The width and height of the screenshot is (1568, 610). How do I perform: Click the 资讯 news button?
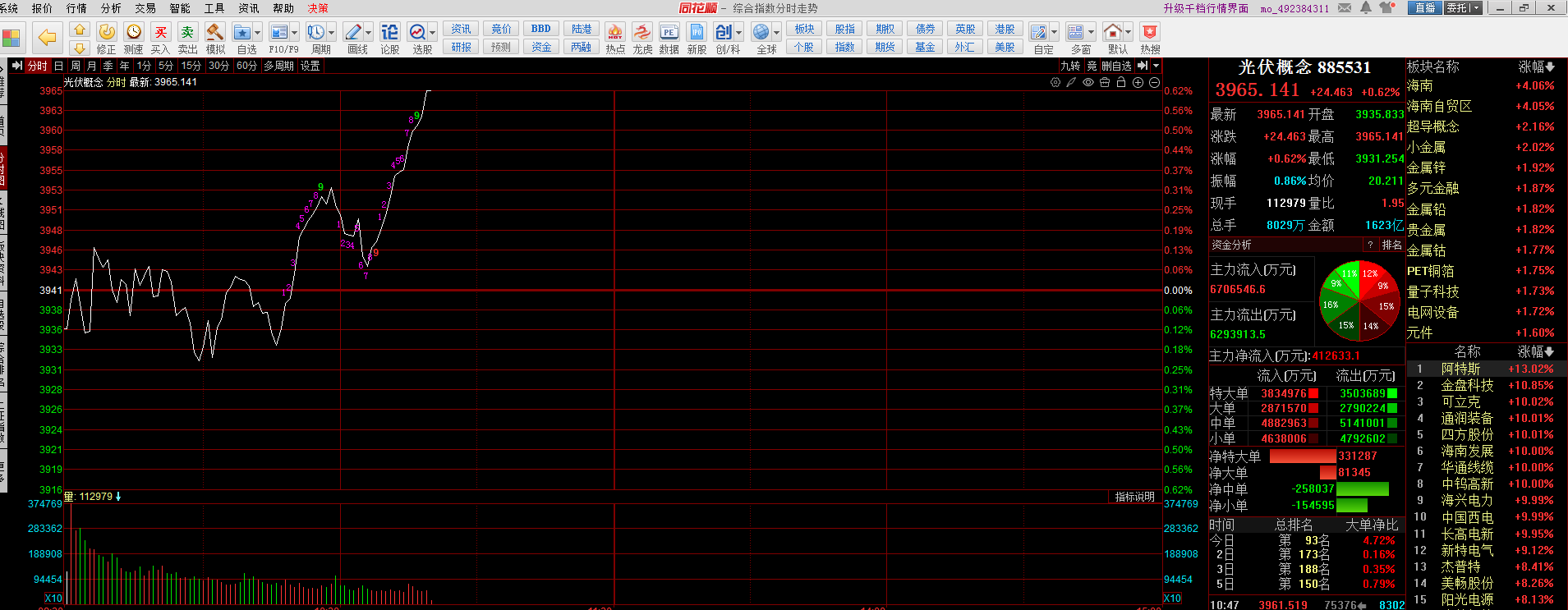[x=462, y=29]
